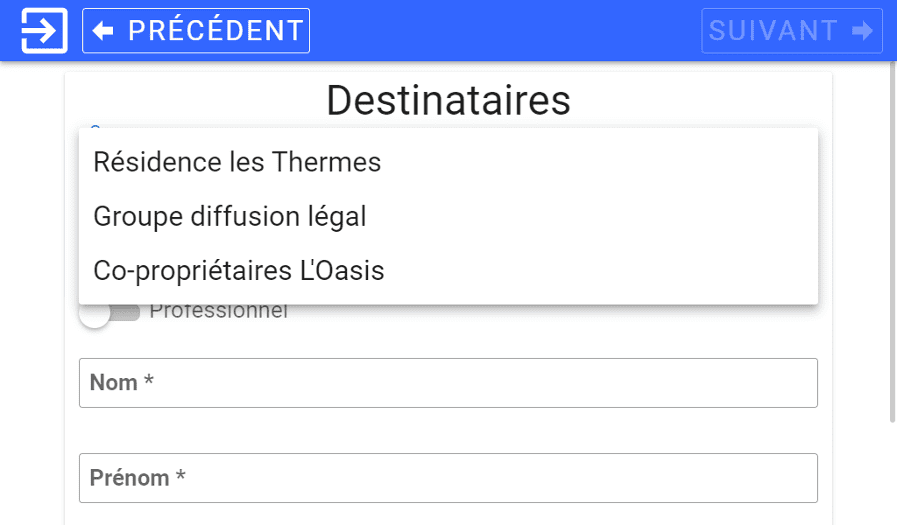
Task: Go back with the Précédent button
Action: [196, 31]
